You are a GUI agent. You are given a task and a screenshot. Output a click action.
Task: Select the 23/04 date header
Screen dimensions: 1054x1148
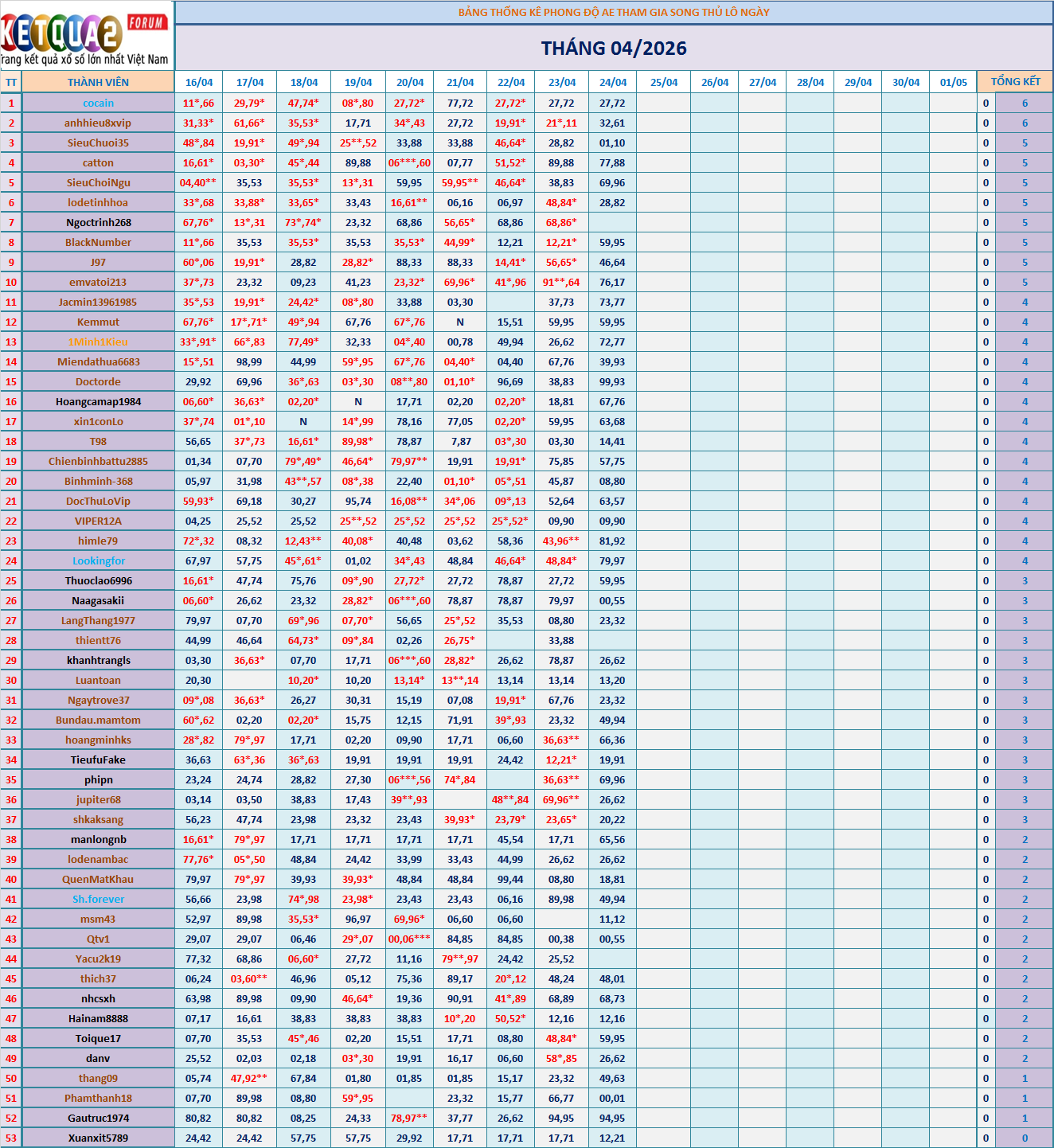[562, 82]
